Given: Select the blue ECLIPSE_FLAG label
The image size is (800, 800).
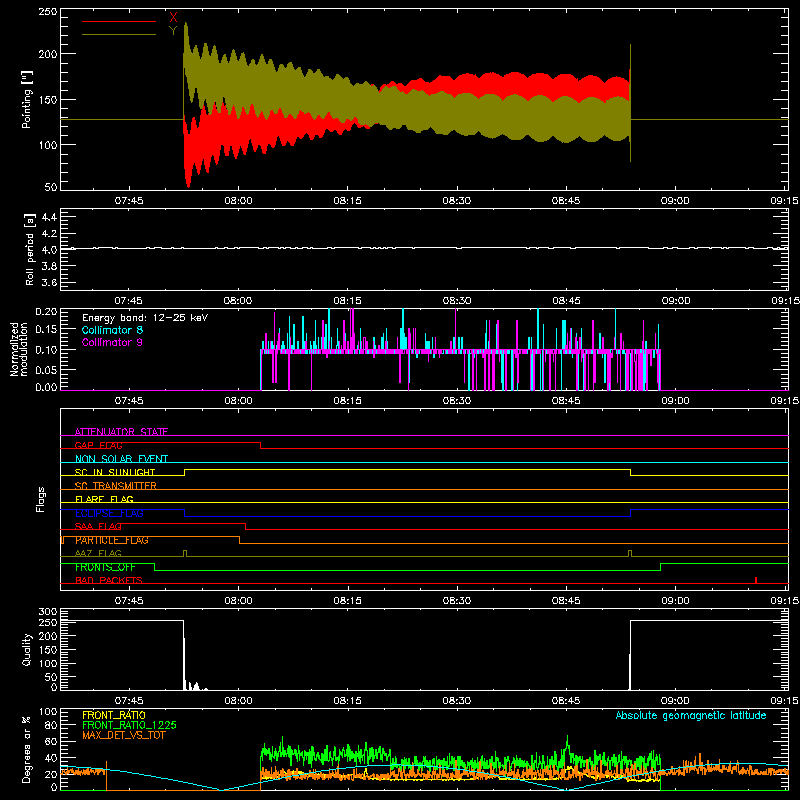Looking at the screenshot, I should (109, 513).
